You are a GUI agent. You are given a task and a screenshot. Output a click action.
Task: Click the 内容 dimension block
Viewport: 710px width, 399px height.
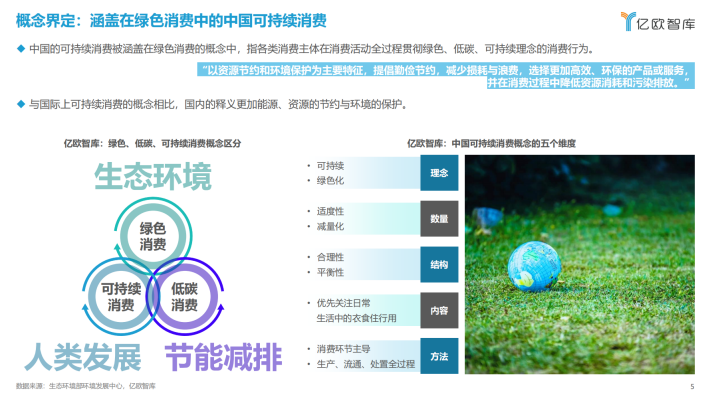click(439, 310)
